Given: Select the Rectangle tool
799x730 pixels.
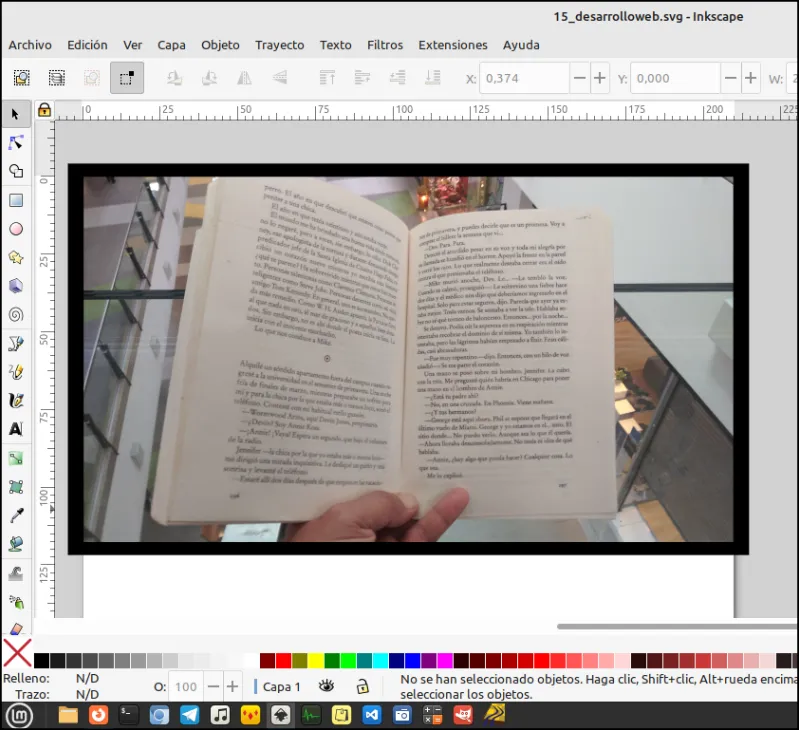Looking at the screenshot, I should point(16,200).
